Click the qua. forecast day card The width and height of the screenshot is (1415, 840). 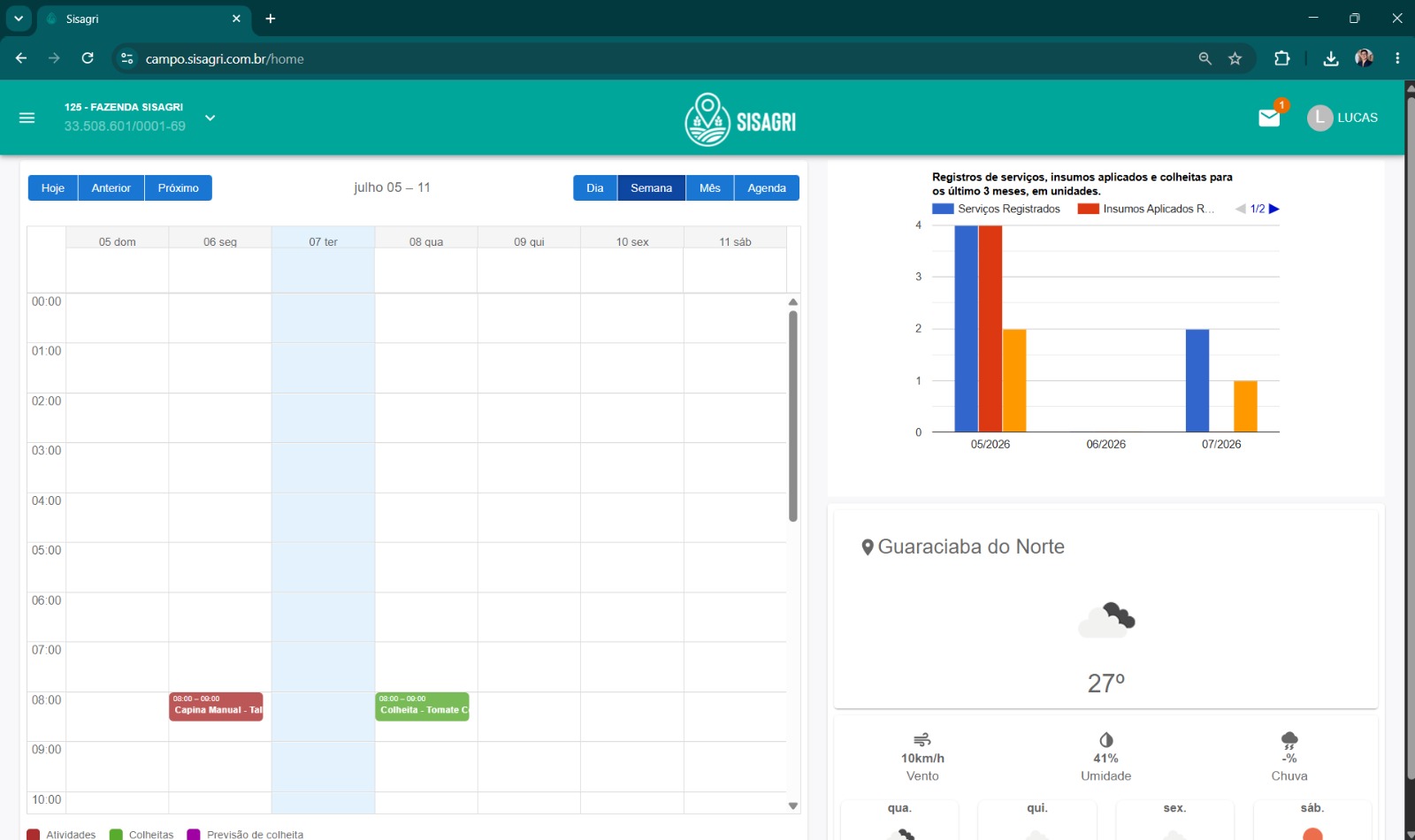coord(899,821)
